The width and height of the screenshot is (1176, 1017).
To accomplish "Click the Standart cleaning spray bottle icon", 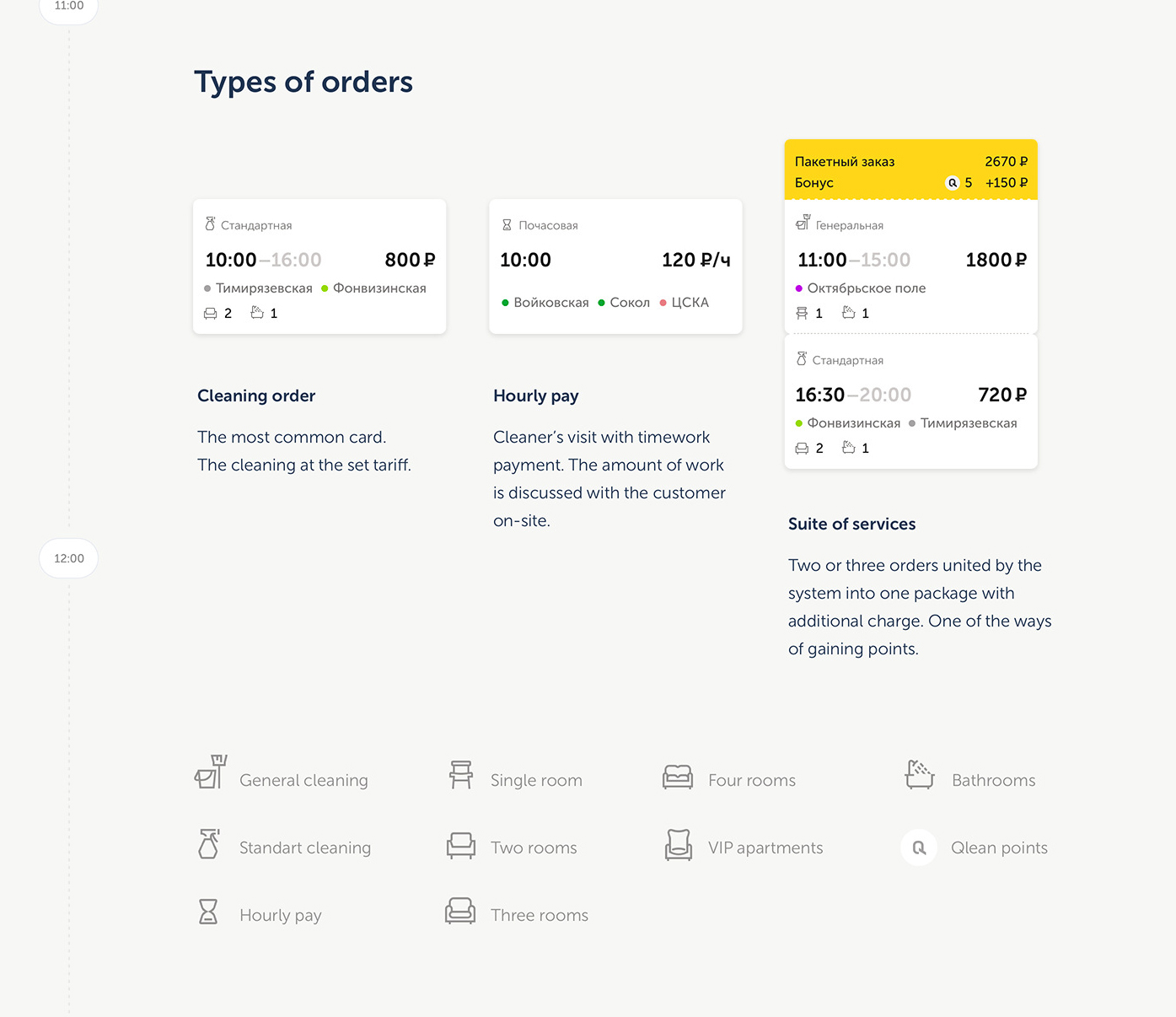I will [209, 843].
